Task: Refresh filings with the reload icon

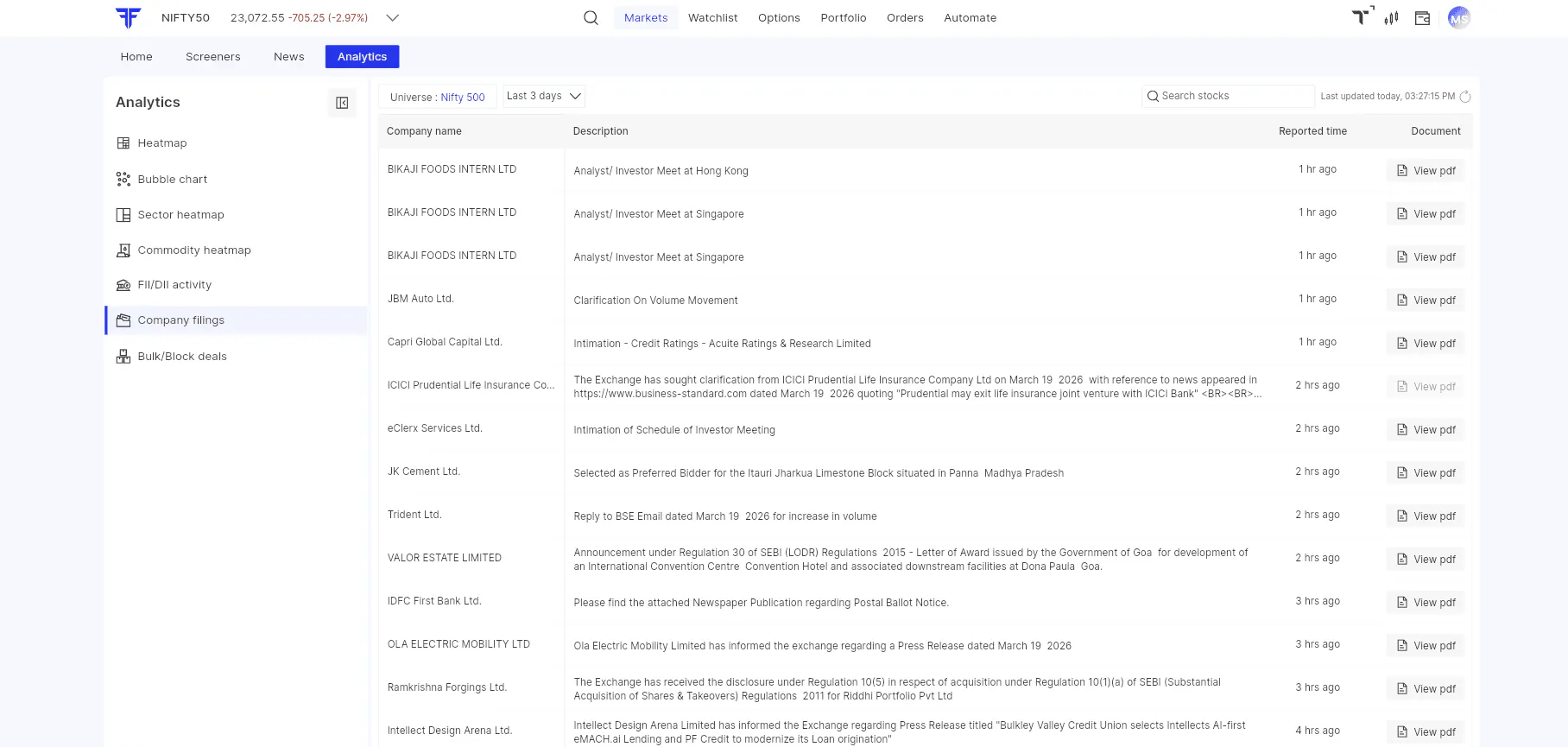Action: pyautogui.click(x=1465, y=97)
